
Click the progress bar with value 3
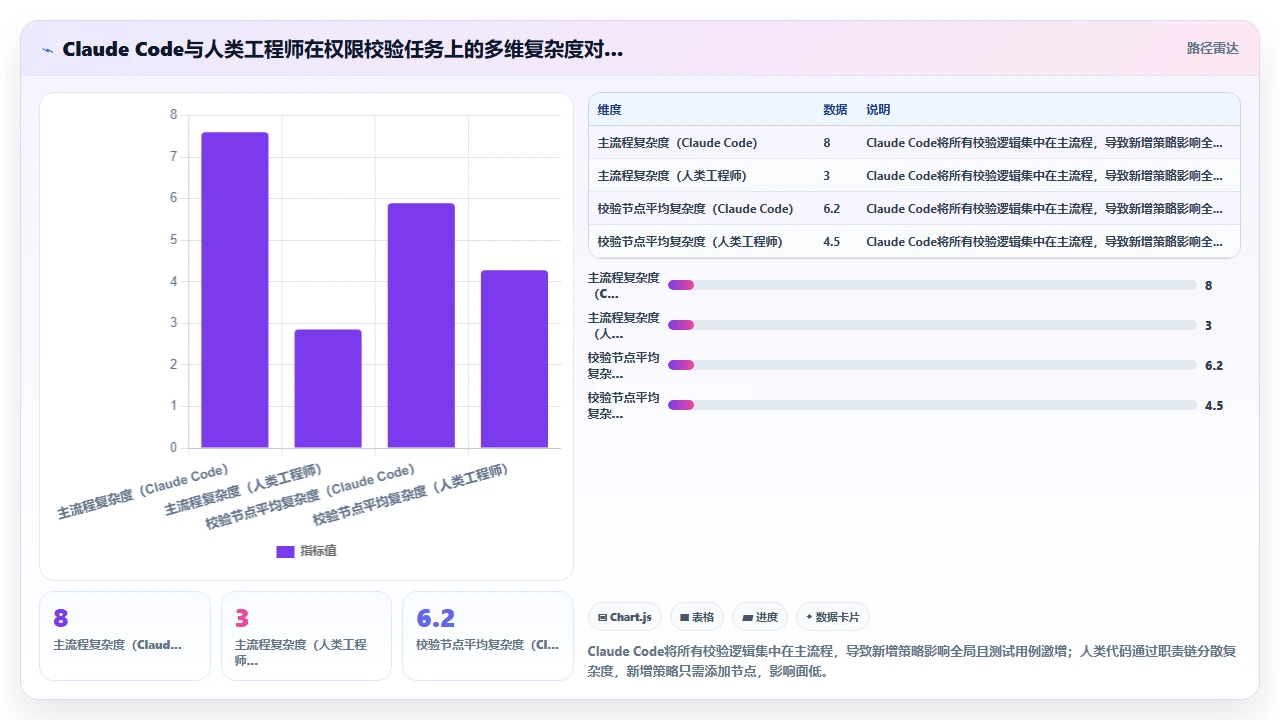point(932,325)
